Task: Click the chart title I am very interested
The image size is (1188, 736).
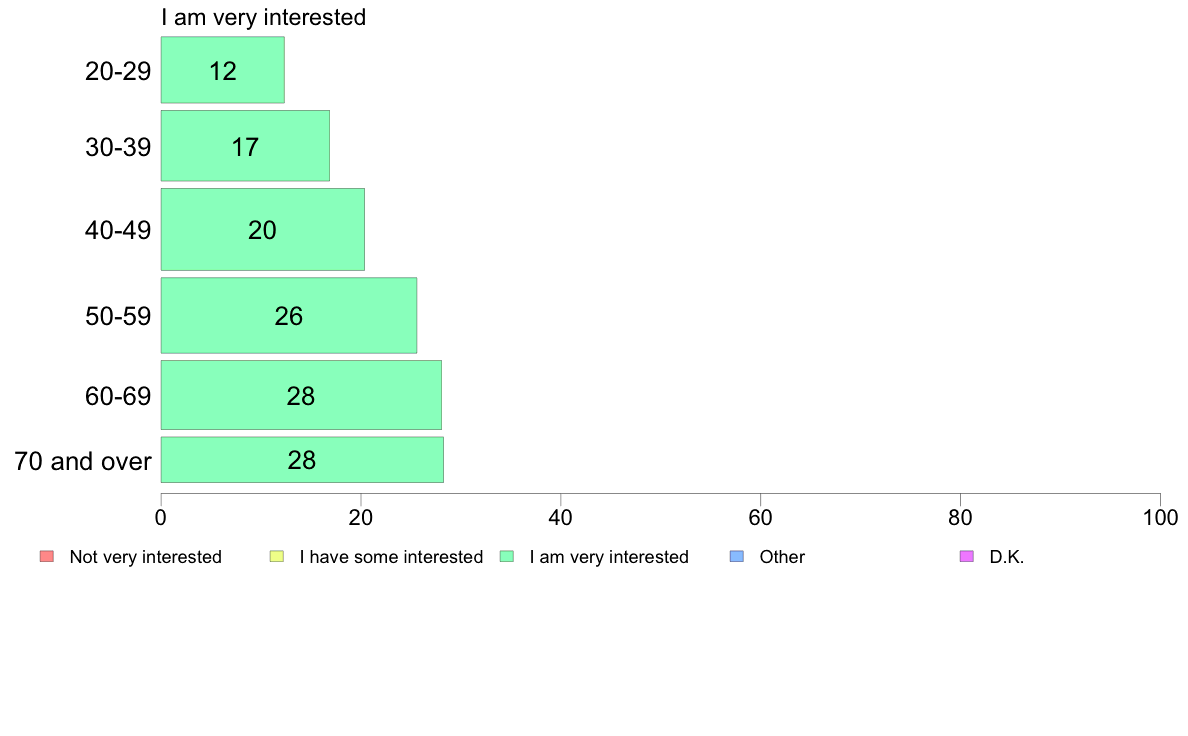Action: 264,17
